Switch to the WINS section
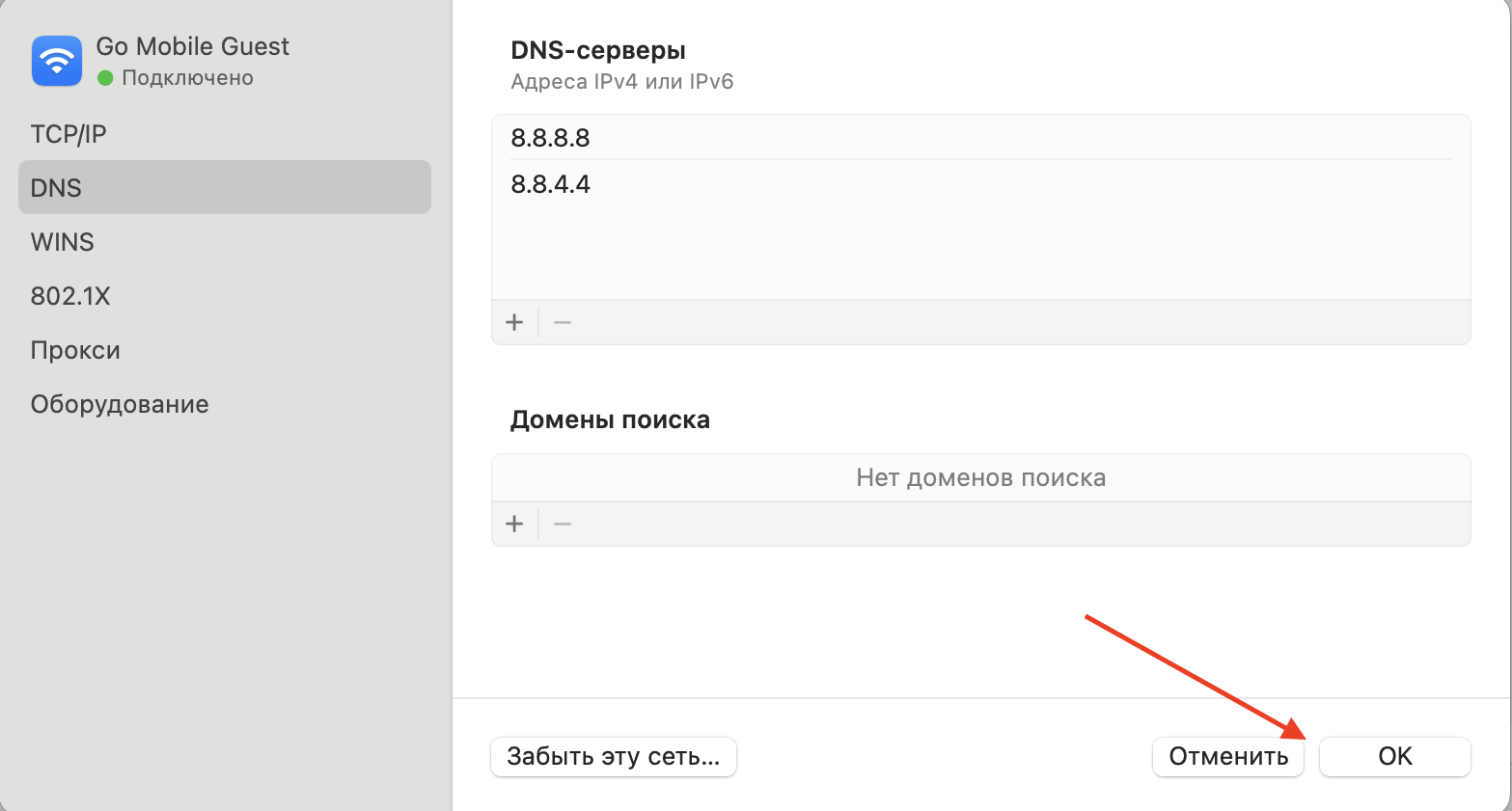The height and width of the screenshot is (811, 1512). coord(63,242)
